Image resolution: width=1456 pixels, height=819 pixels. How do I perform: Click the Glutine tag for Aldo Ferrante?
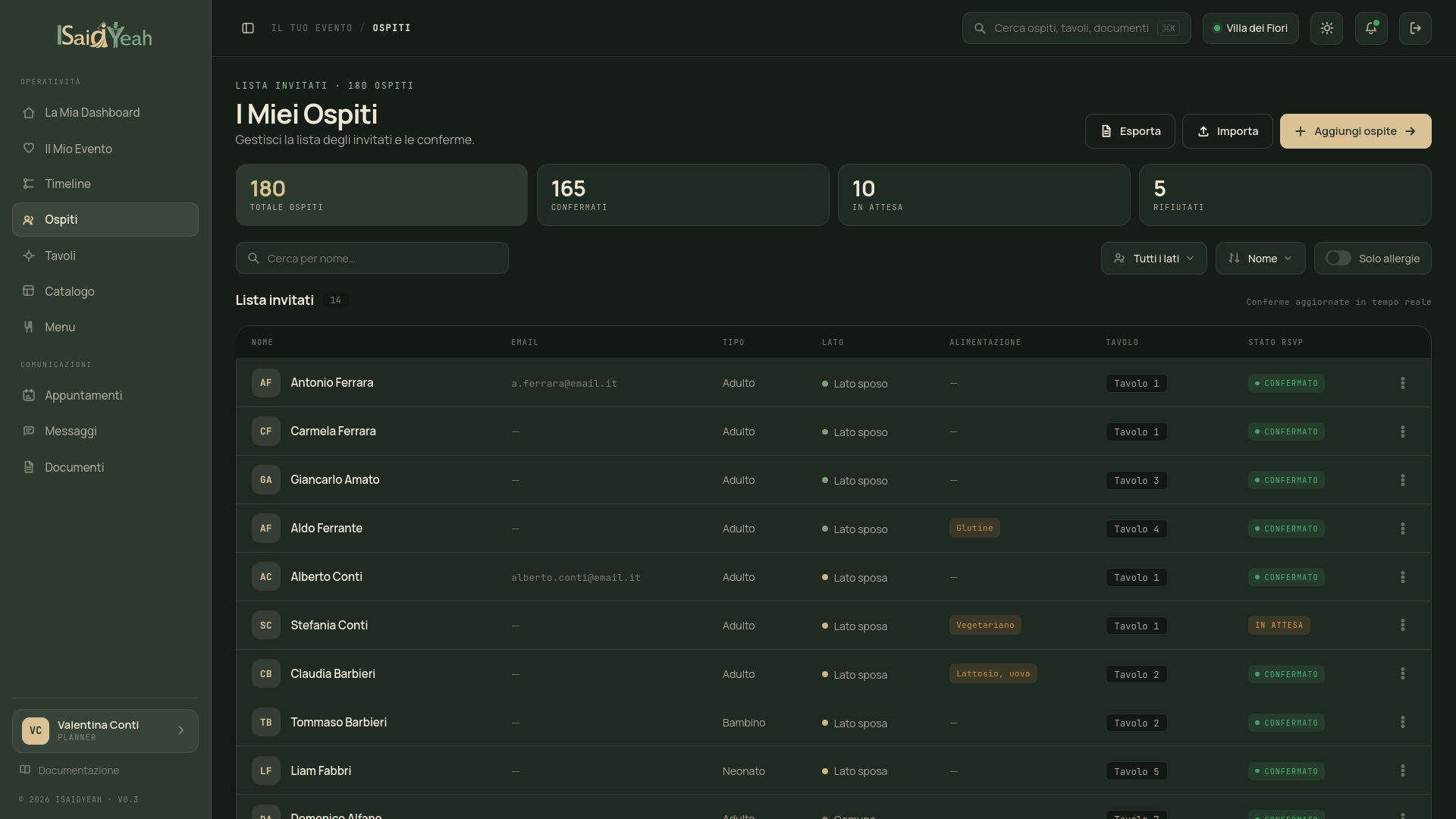tap(974, 528)
